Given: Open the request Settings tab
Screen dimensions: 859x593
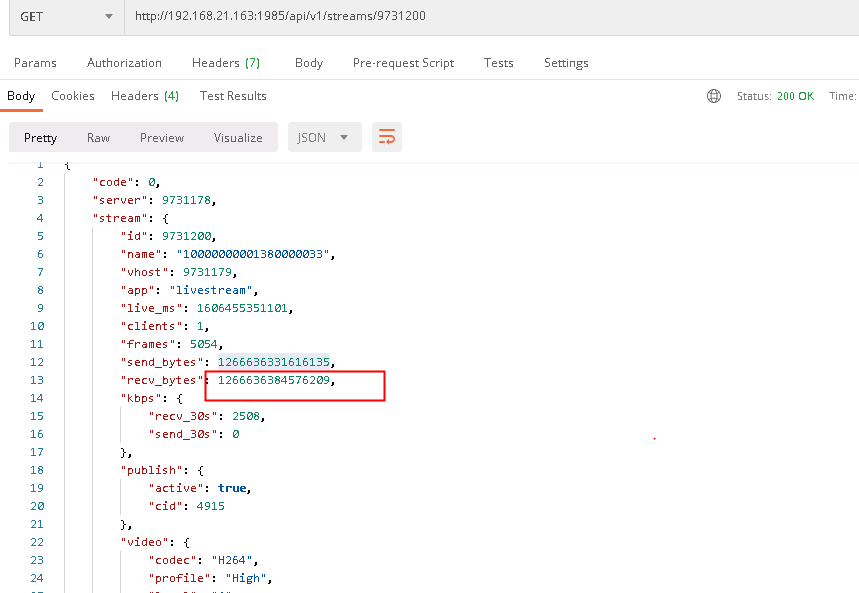Looking at the screenshot, I should (565, 62).
